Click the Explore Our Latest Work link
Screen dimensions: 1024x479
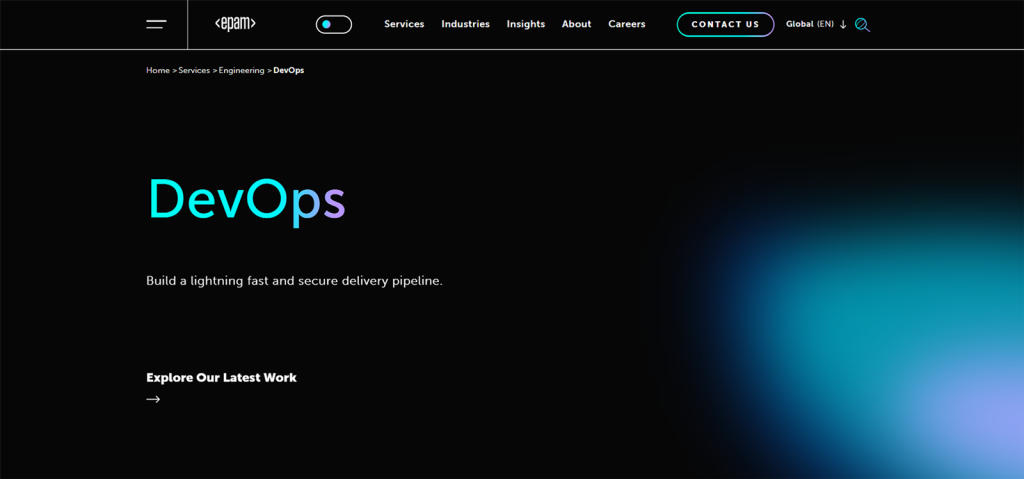[x=221, y=378]
